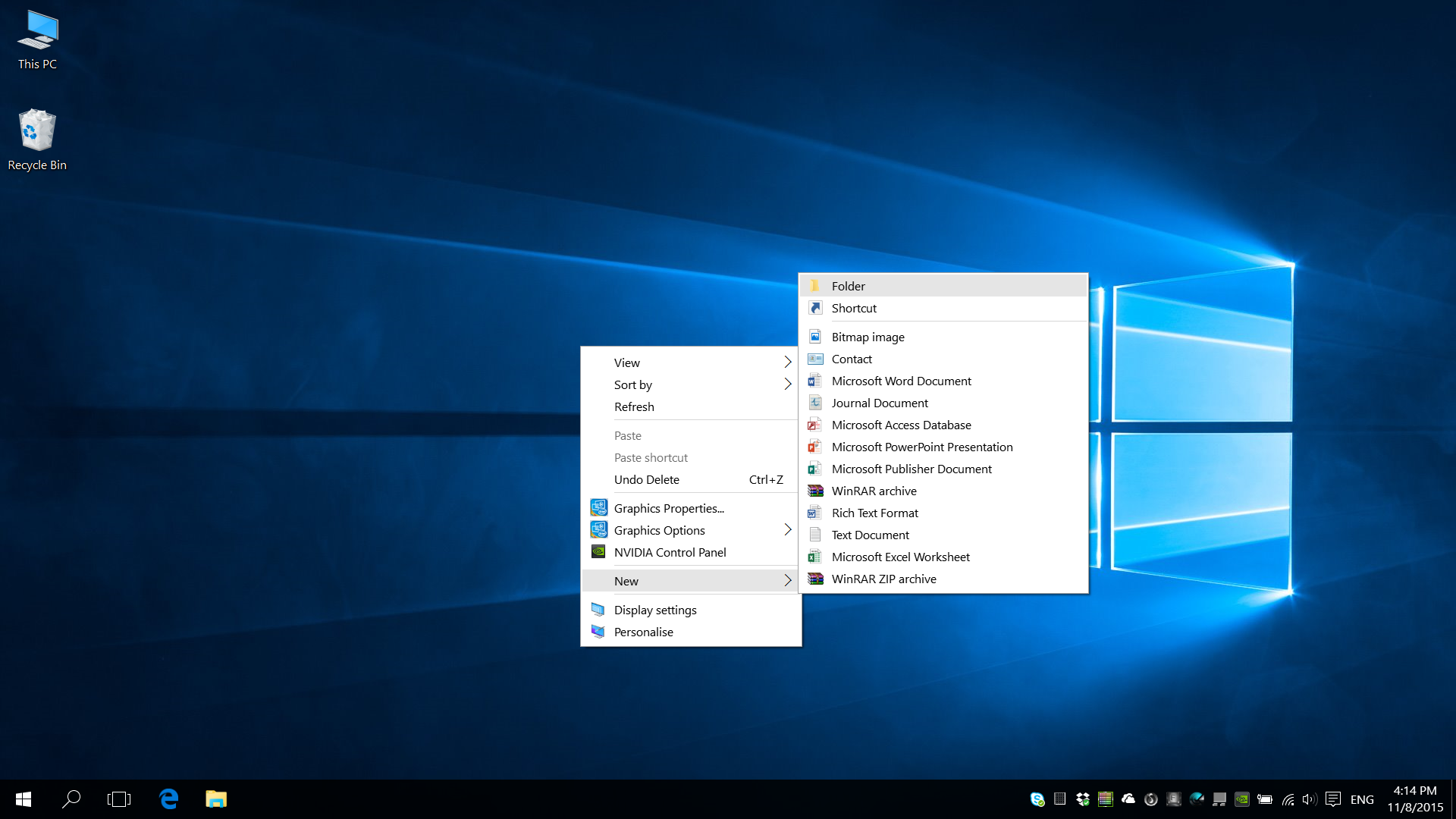Image resolution: width=1456 pixels, height=819 pixels.
Task: Create a new Microsoft PowerPoint Presentation
Action: (943, 447)
